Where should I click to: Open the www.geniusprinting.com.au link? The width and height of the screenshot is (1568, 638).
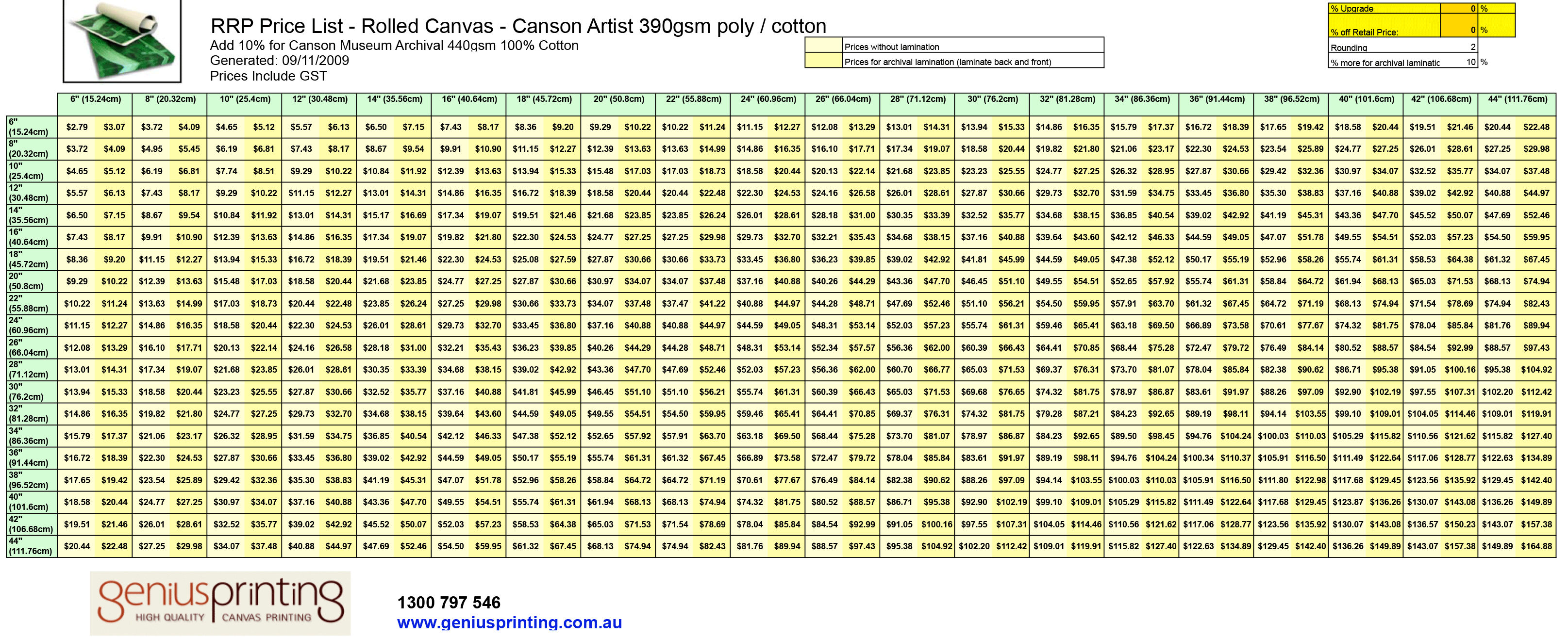tap(509, 623)
